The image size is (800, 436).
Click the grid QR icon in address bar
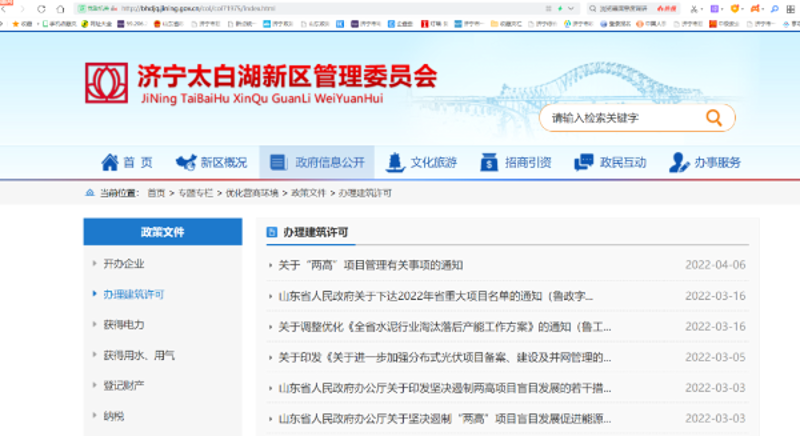548,8
